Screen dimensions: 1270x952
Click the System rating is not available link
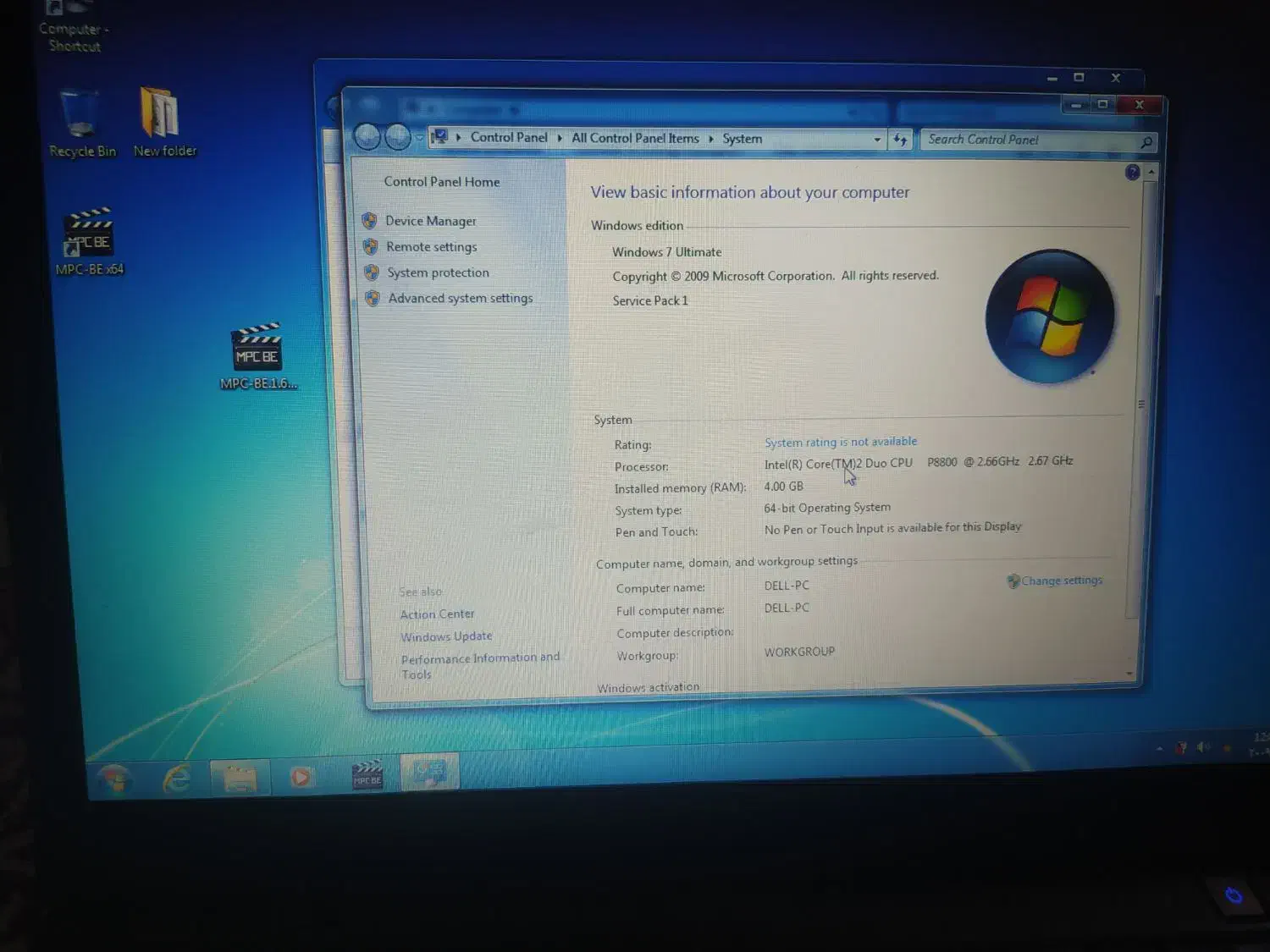841,442
